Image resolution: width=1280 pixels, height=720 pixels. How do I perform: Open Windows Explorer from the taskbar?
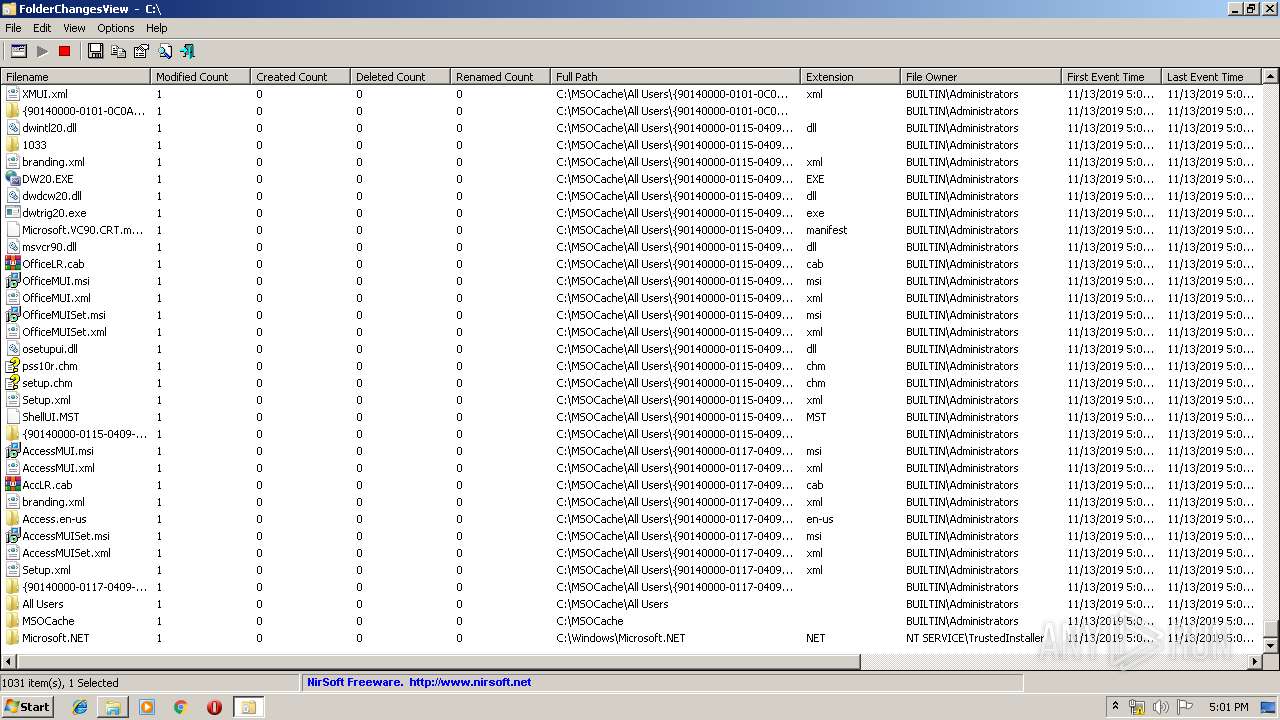(113, 707)
